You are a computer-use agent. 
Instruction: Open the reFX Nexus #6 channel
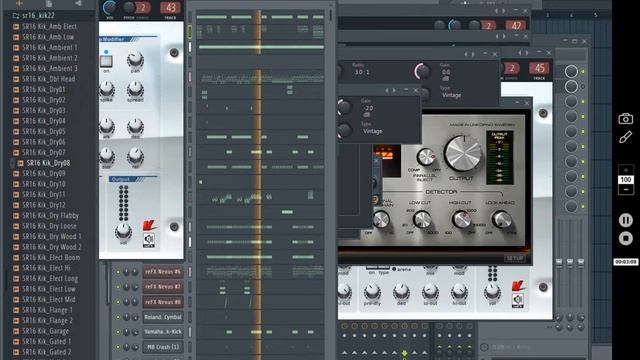(162, 272)
